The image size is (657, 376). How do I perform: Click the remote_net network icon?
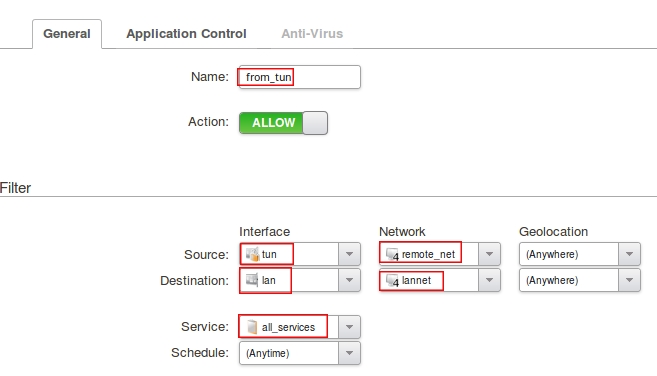point(392,254)
